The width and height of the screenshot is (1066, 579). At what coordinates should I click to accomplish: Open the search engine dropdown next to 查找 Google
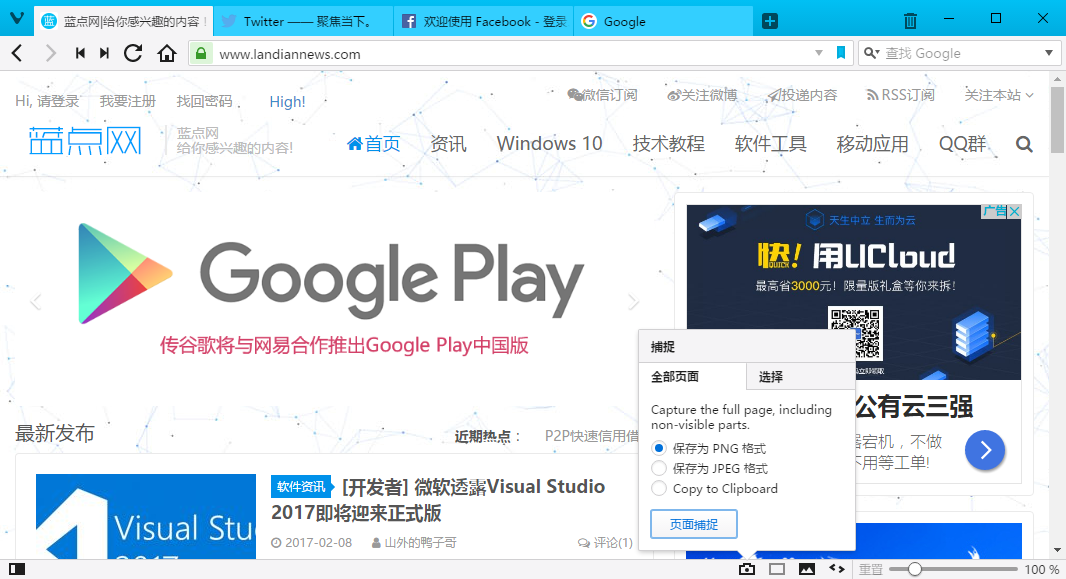tap(1046, 52)
